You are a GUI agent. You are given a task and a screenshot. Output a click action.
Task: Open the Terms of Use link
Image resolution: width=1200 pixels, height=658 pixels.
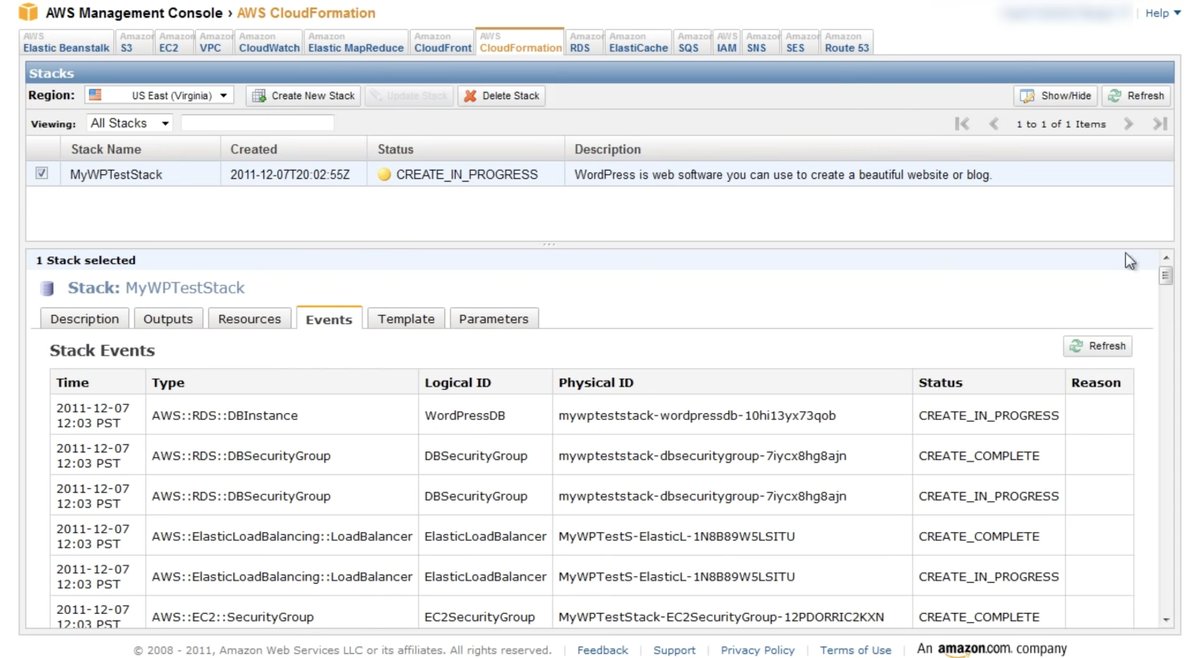856,650
